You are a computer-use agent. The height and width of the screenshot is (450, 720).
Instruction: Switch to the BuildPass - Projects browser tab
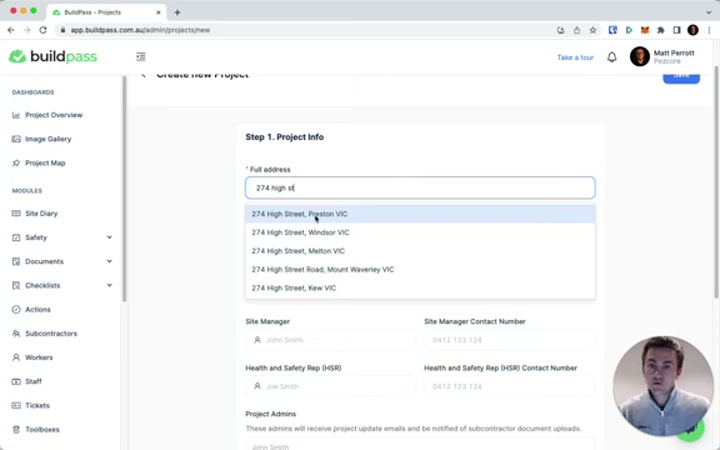106,12
